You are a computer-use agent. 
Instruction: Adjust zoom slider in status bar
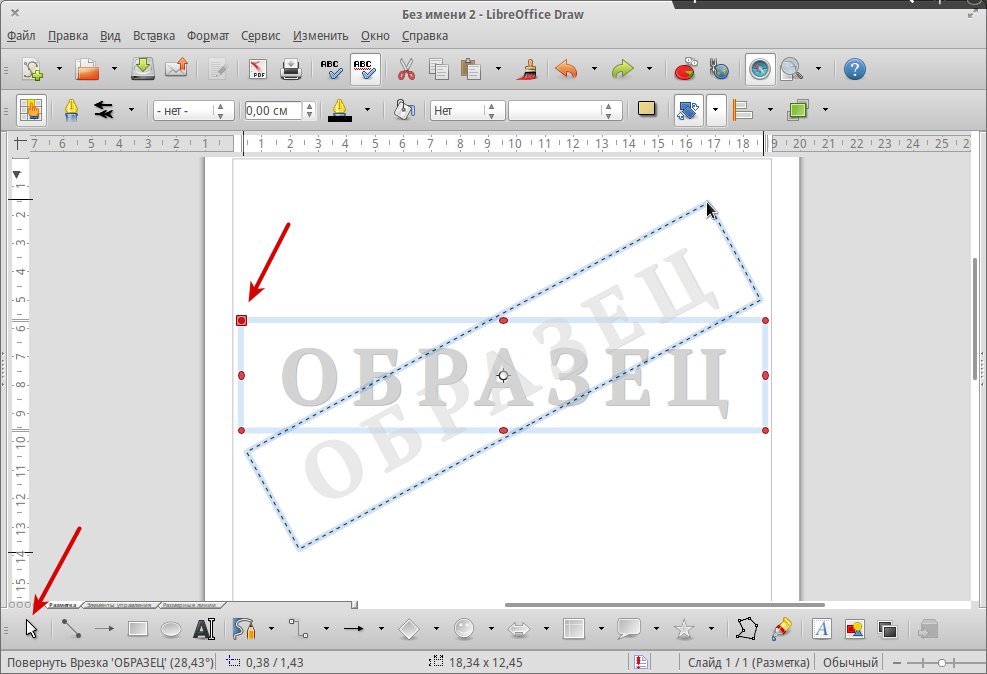tap(942, 663)
